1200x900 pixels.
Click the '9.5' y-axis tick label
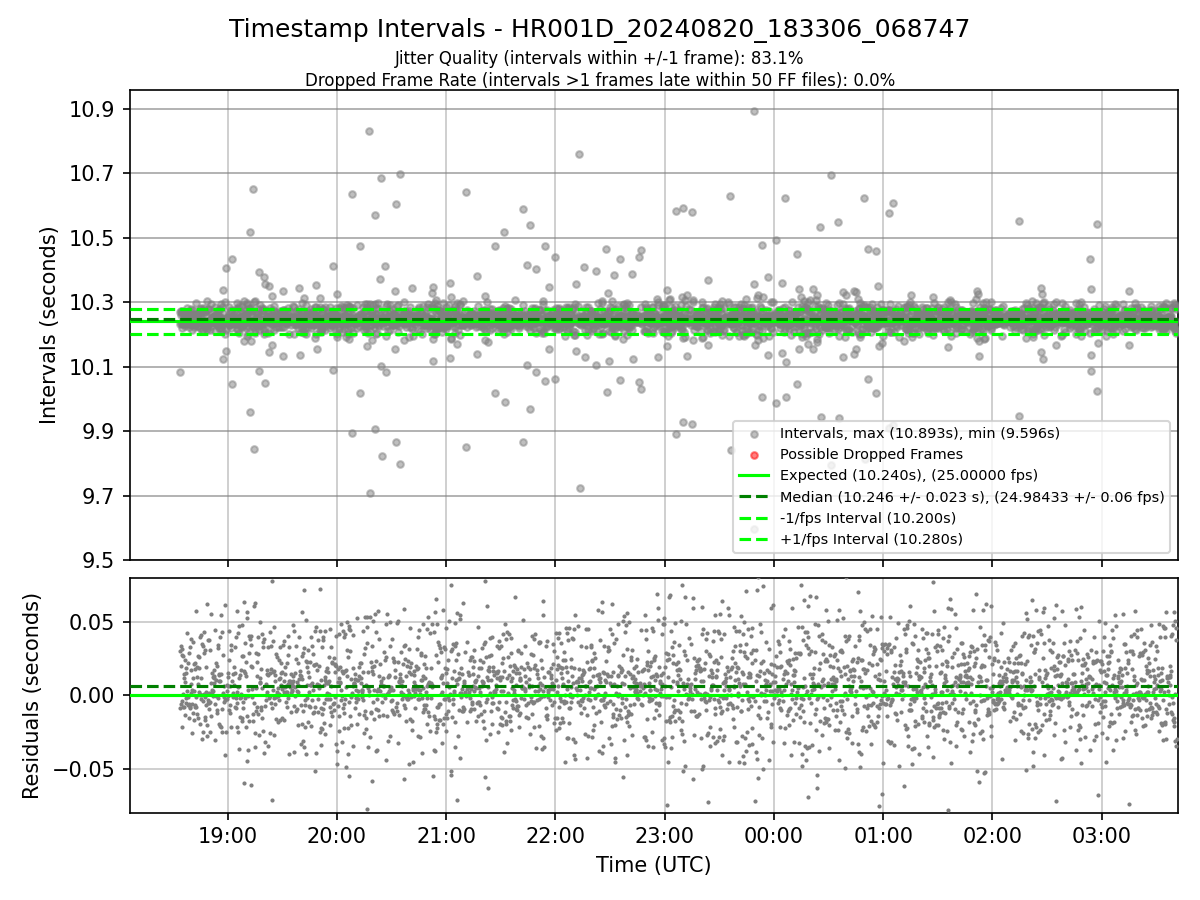tap(98, 561)
